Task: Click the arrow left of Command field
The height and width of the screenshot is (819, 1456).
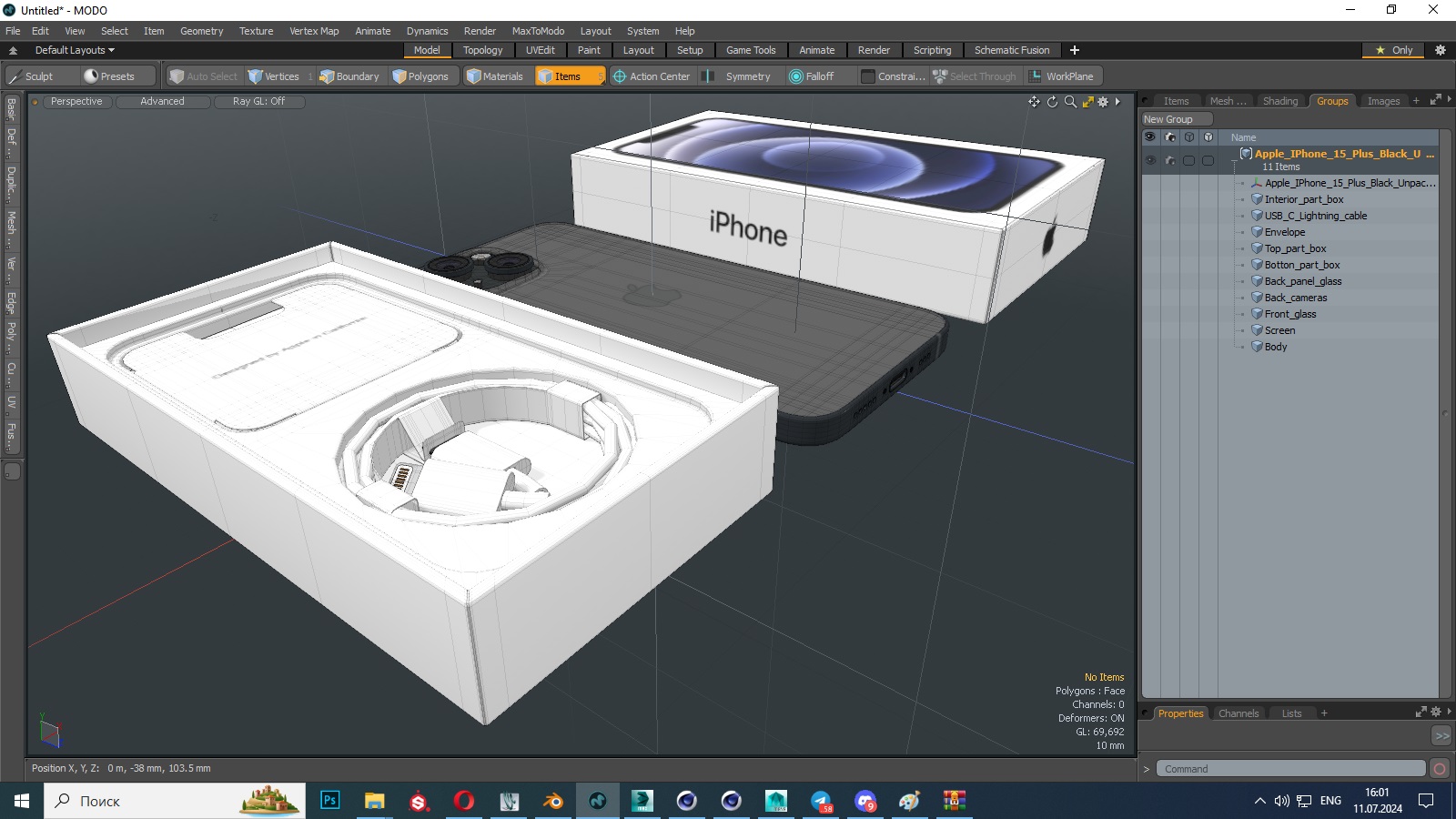Action: (1147, 769)
